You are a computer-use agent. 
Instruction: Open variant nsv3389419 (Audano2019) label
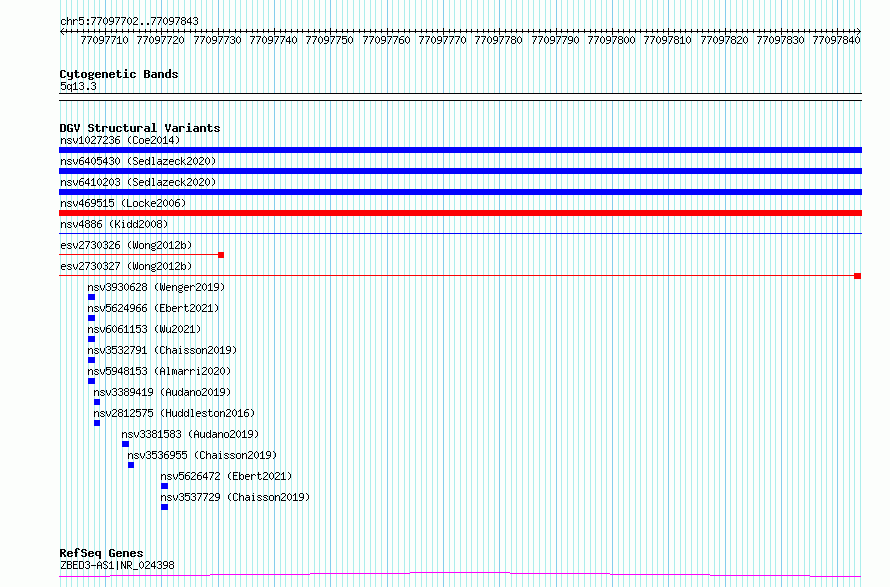tap(162, 392)
